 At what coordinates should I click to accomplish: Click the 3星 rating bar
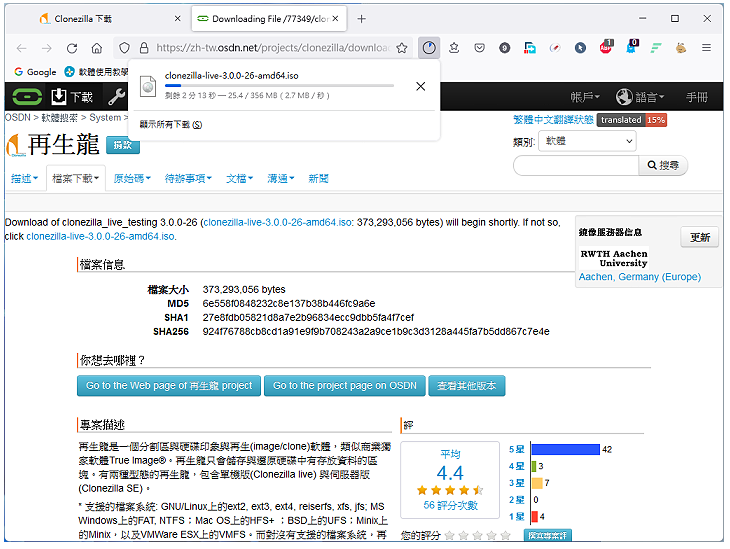point(537,483)
